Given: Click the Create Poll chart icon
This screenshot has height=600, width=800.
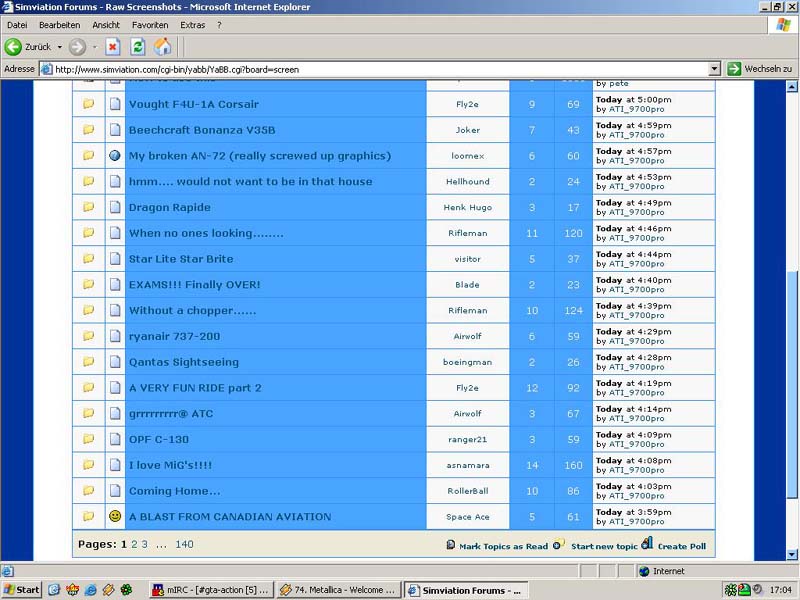Looking at the screenshot, I should click(647, 544).
